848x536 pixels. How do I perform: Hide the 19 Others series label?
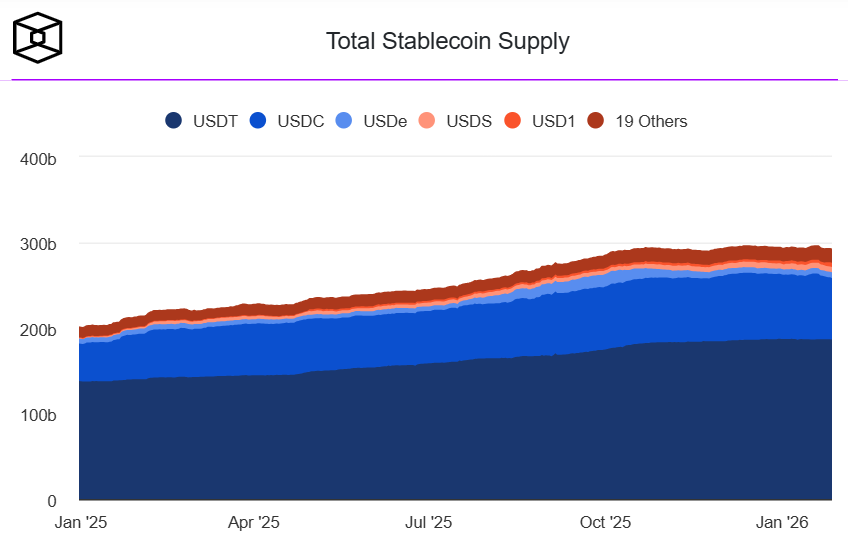651,121
